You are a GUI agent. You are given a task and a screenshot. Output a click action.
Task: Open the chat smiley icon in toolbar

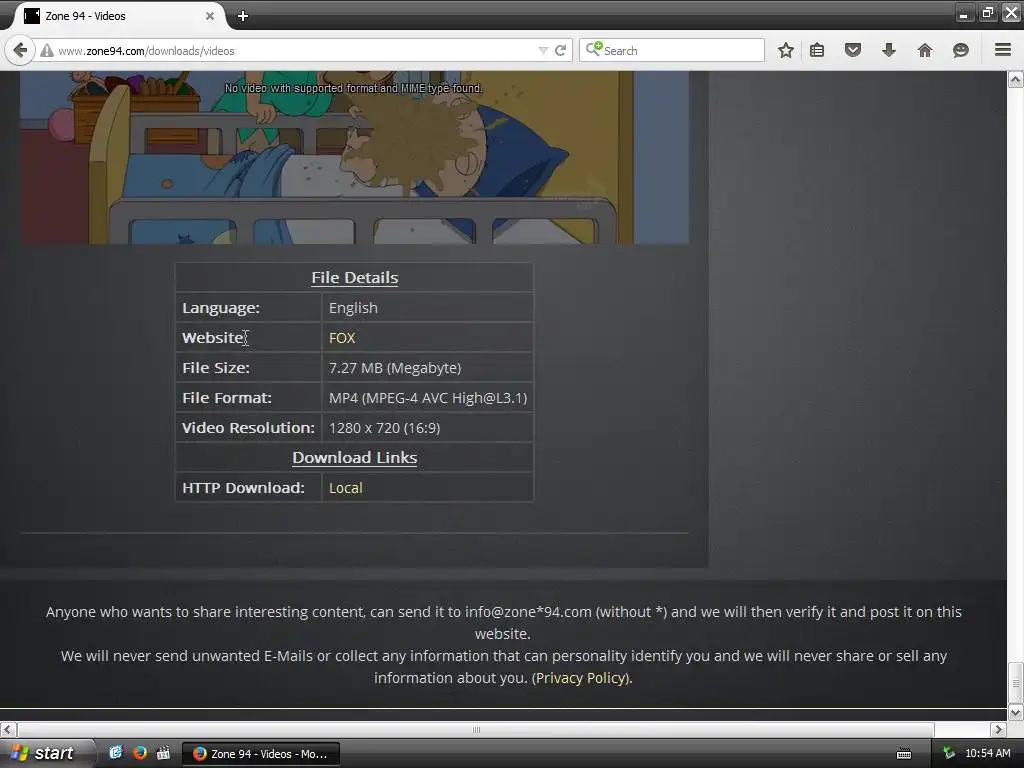[960, 50]
